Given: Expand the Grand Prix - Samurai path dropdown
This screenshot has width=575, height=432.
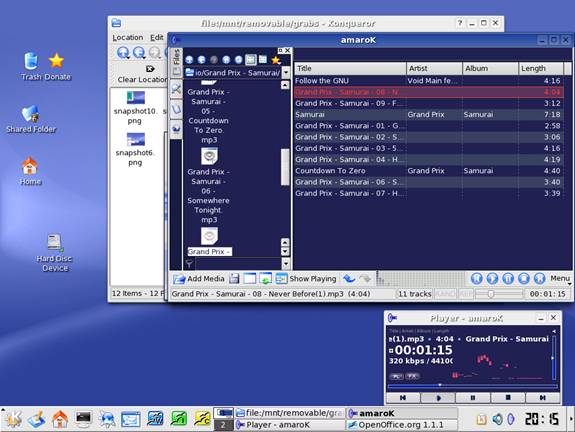Looking at the screenshot, I should [x=286, y=73].
